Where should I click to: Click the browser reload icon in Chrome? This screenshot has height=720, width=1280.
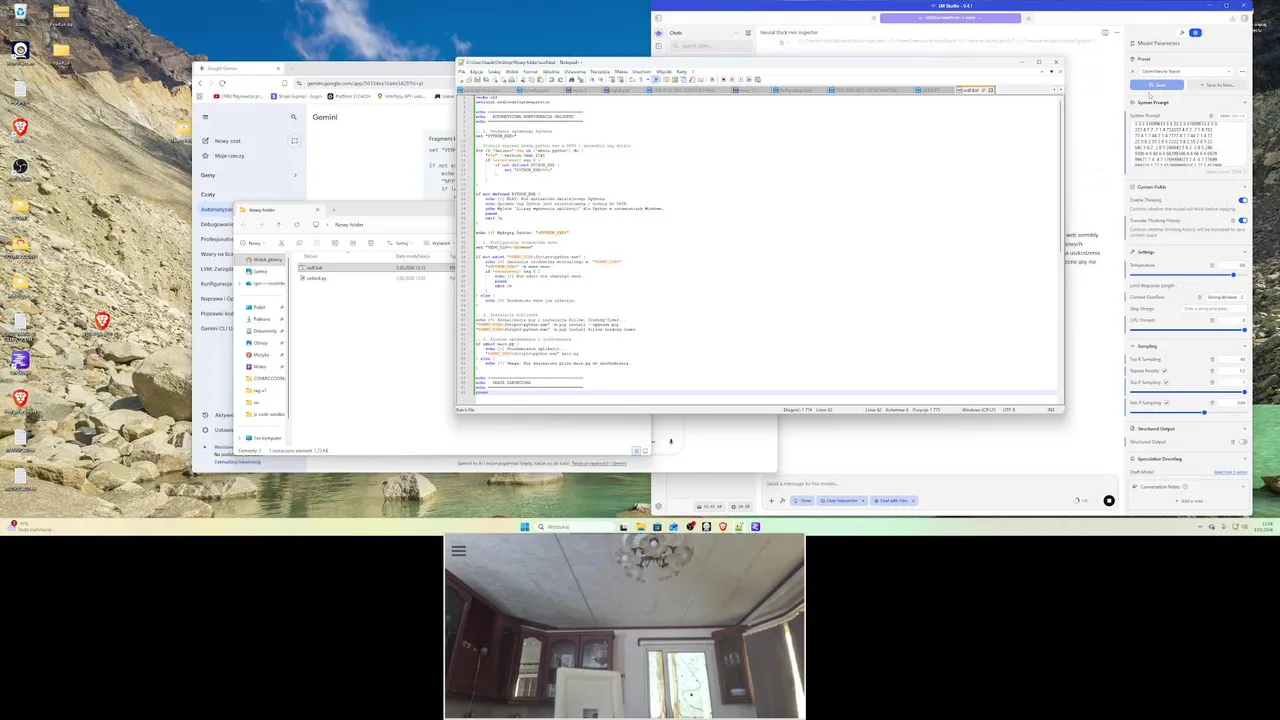[222, 83]
